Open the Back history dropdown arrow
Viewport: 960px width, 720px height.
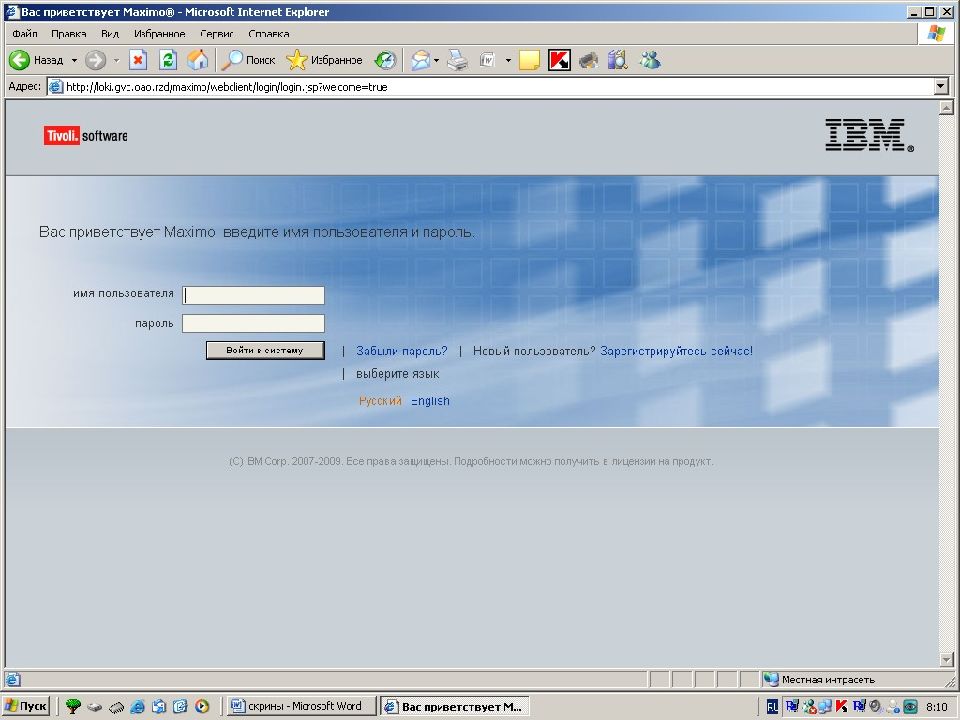click(74, 60)
